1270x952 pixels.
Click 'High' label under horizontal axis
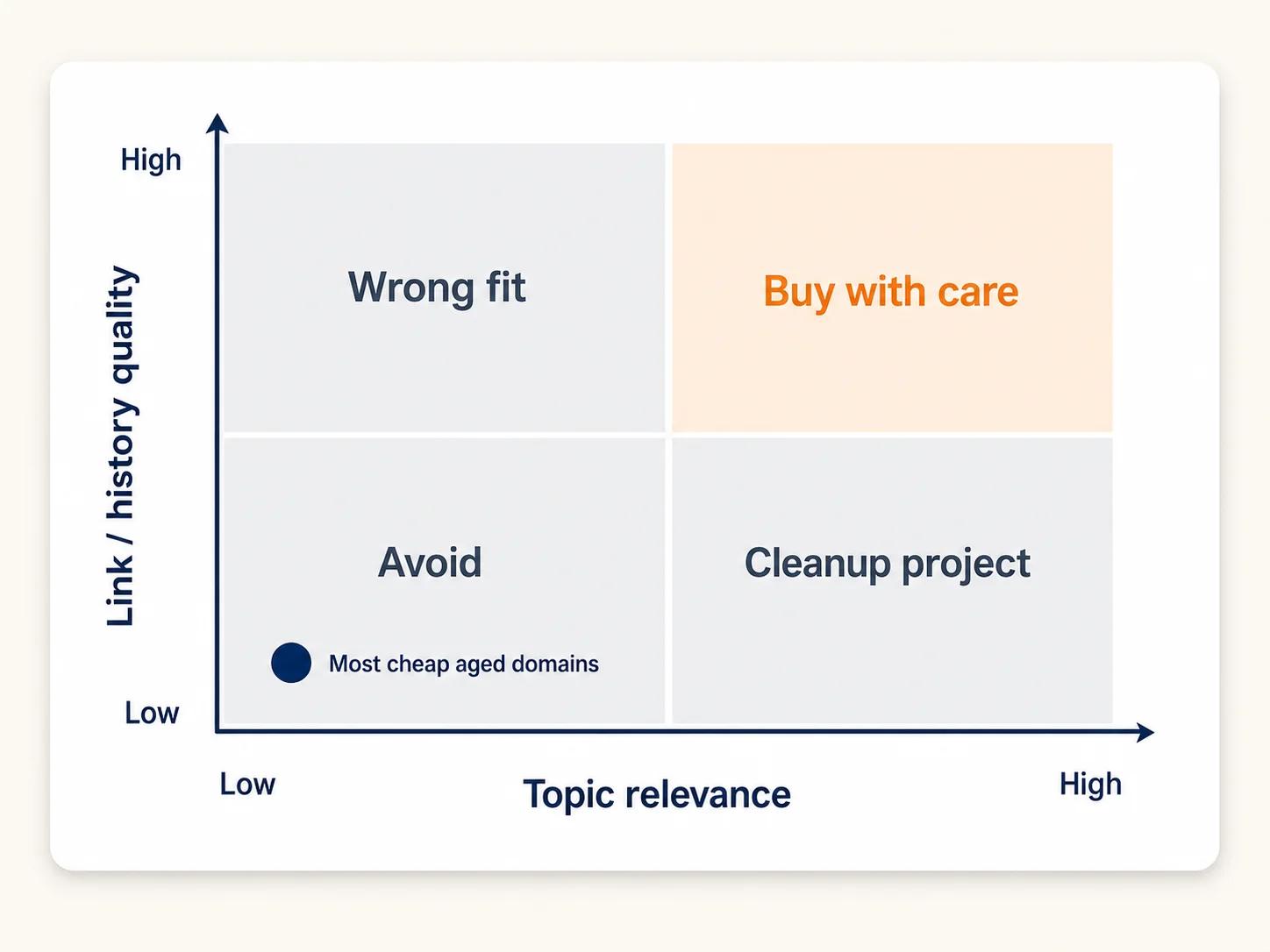(x=1090, y=784)
